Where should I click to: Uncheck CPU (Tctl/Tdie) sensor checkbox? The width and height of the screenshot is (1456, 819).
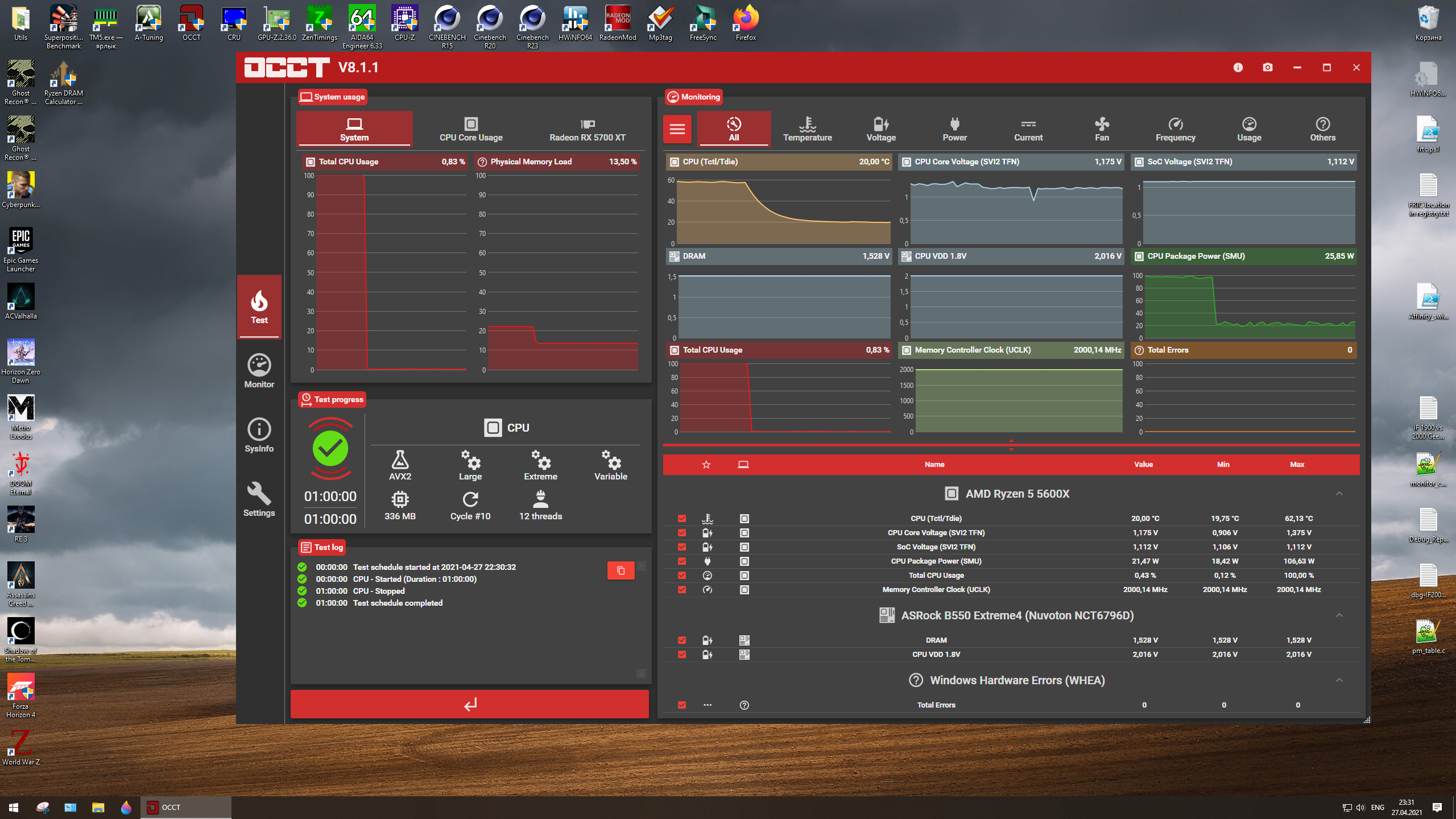[x=682, y=519]
